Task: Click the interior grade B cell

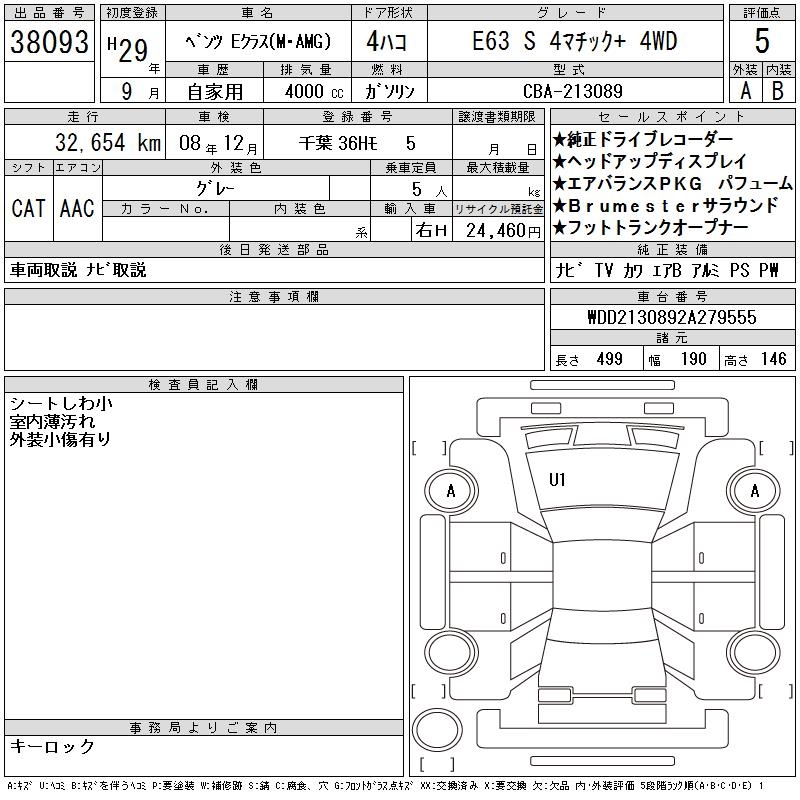Action: [x=778, y=90]
